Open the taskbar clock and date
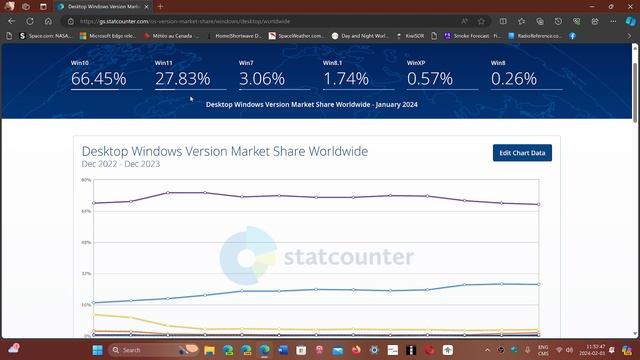 (x=592, y=350)
